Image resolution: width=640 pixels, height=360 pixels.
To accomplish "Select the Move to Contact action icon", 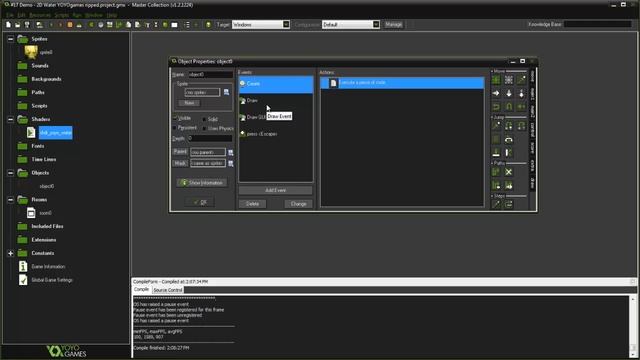I will click(x=496, y=153).
